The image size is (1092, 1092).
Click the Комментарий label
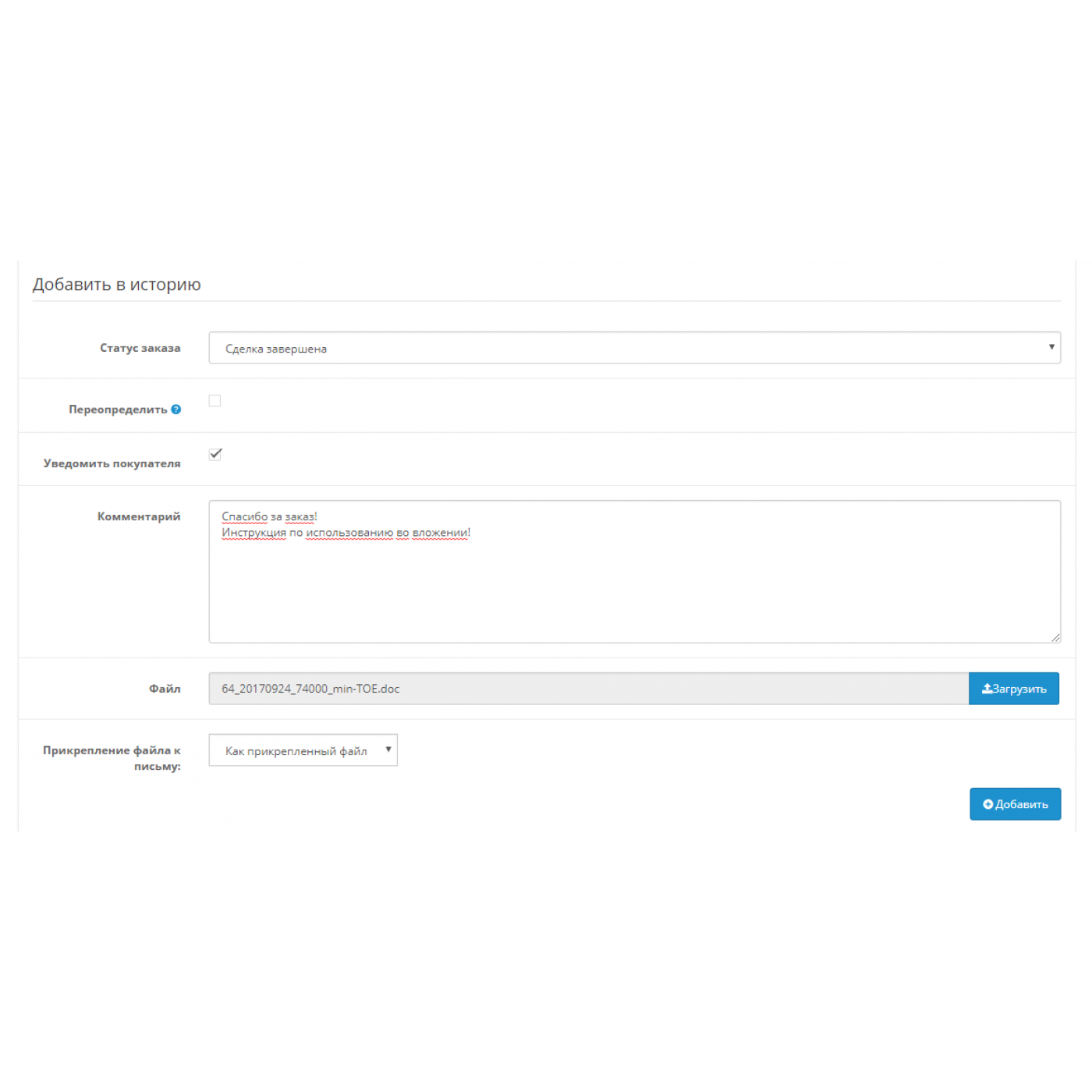(x=139, y=516)
